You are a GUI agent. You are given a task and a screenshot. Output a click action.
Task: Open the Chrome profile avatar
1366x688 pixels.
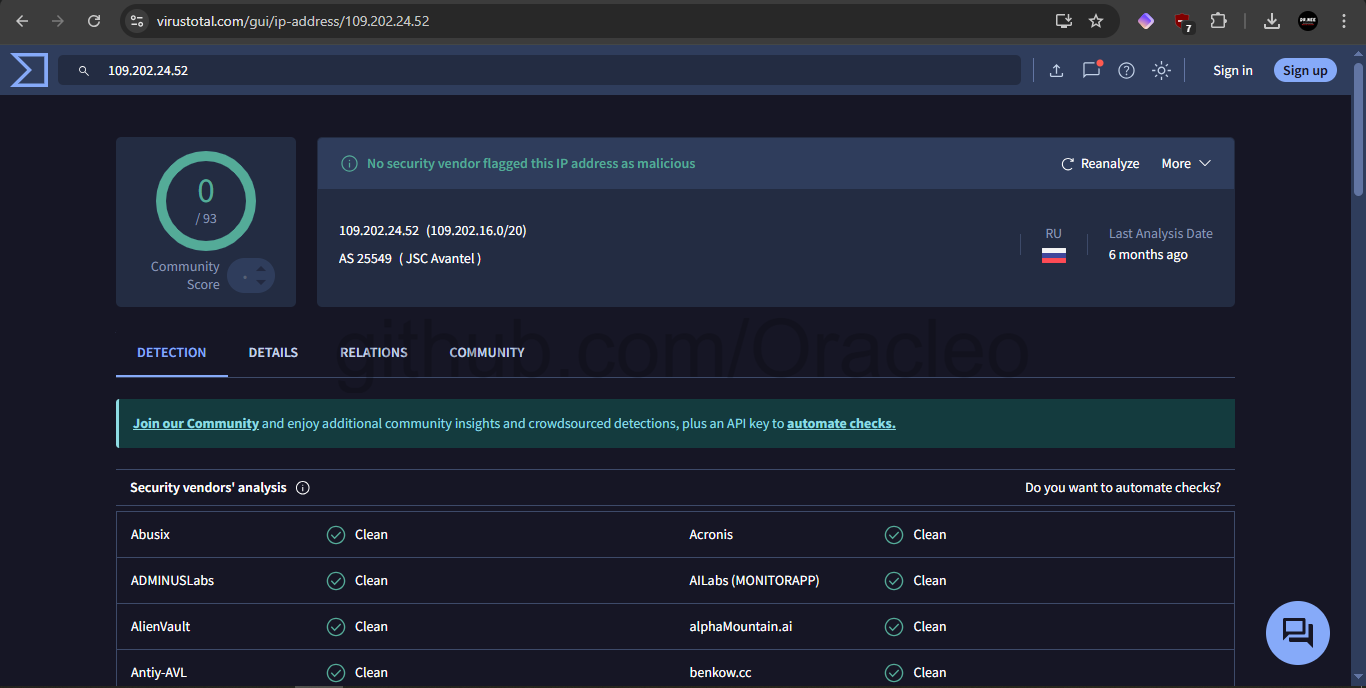tap(1308, 20)
